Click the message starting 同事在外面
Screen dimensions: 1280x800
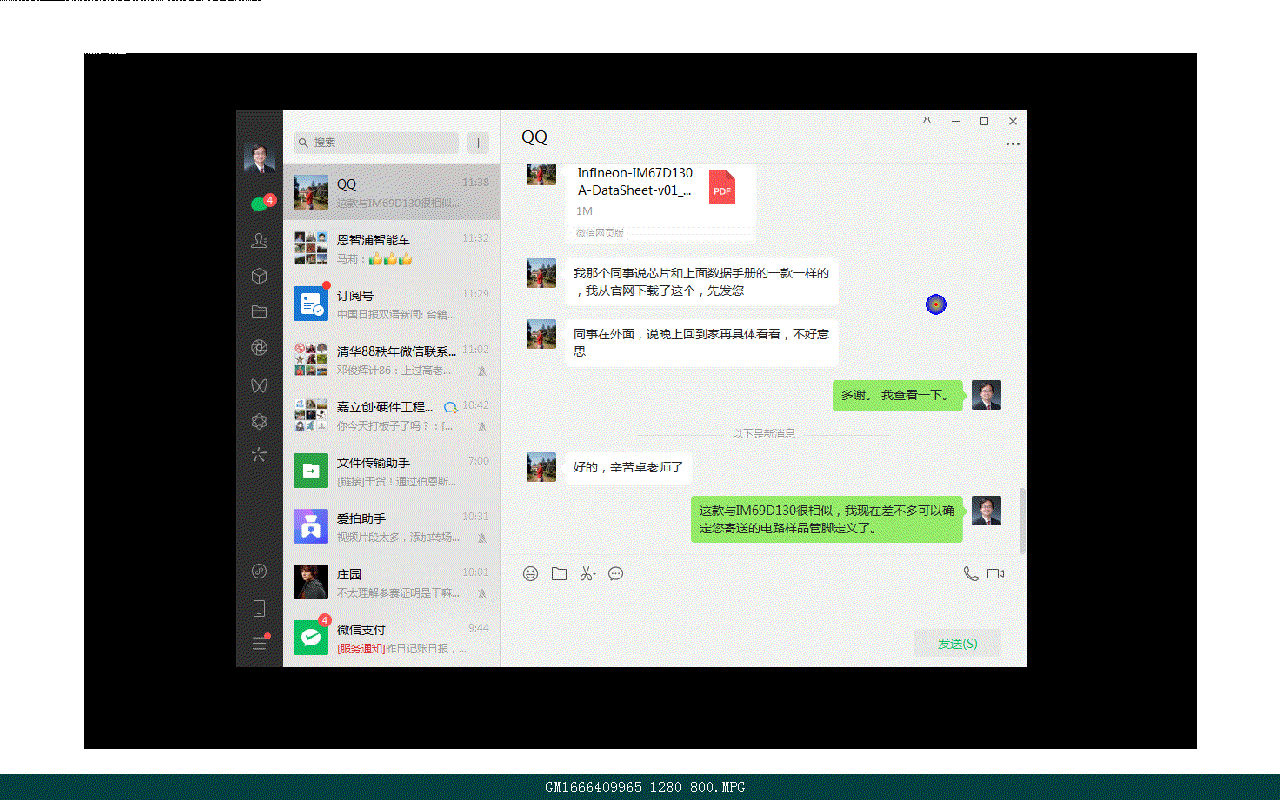pos(701,343)
